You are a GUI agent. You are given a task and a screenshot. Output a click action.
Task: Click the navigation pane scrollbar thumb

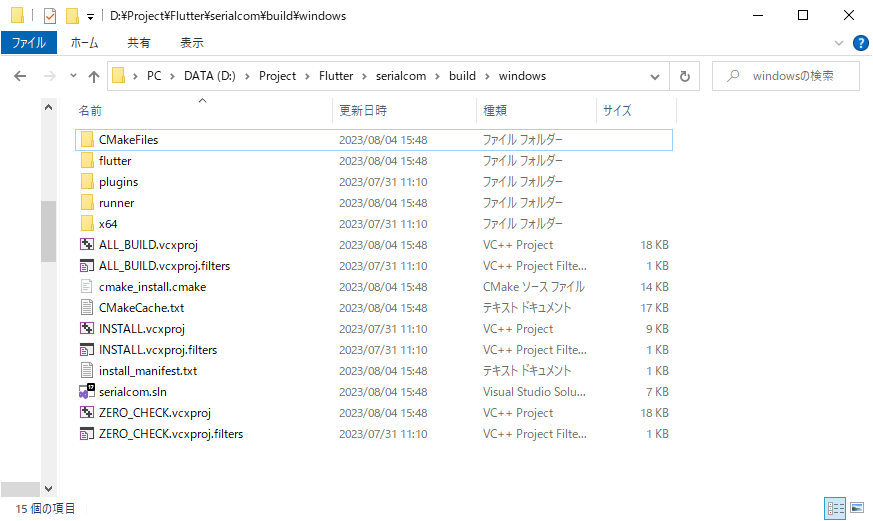[x=48, y=231]
